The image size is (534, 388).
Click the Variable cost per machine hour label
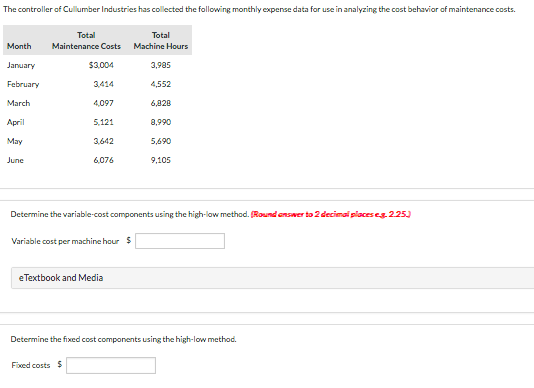pos(65,241)
